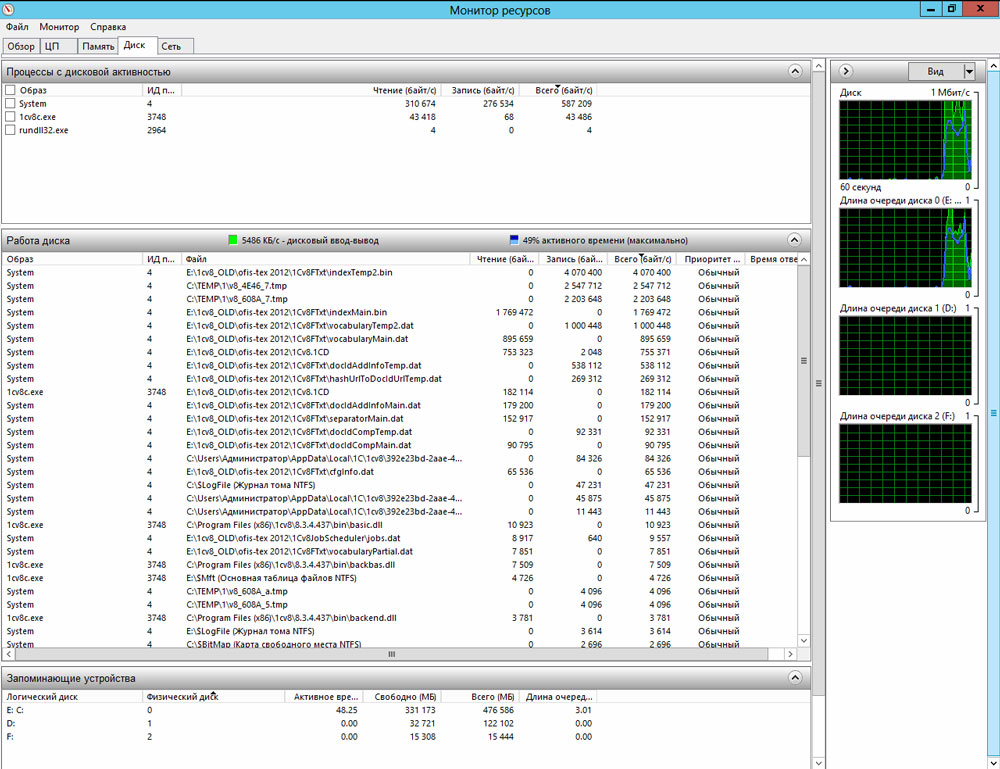
Task: Click the green disk I/O indicator square
Action: pos(233,240)
